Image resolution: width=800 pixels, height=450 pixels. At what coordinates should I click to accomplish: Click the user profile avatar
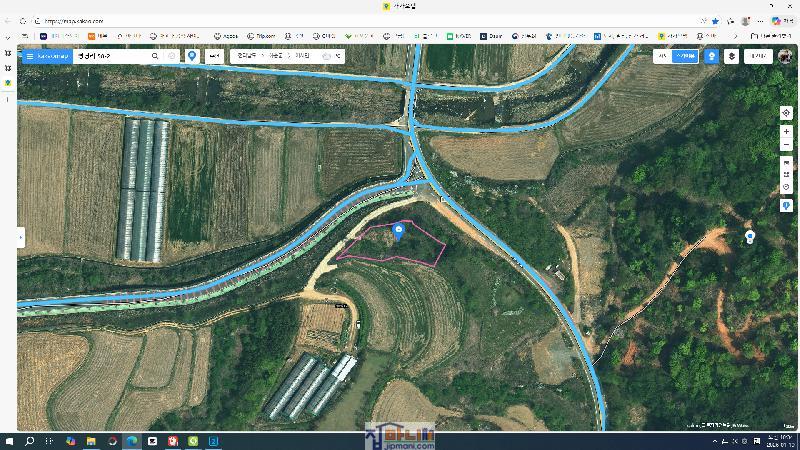click(785, 57)
